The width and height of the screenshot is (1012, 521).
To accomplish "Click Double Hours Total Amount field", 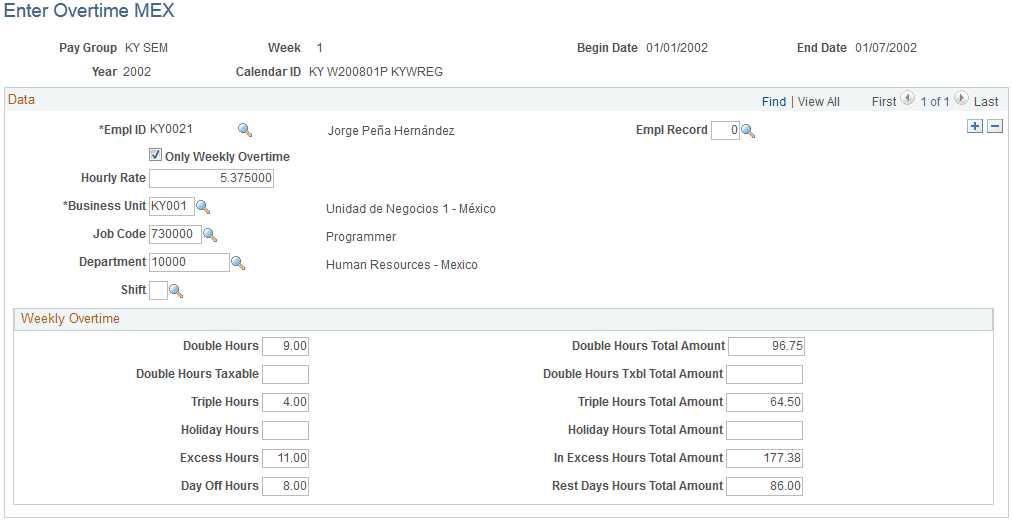I will pos(766,347).
